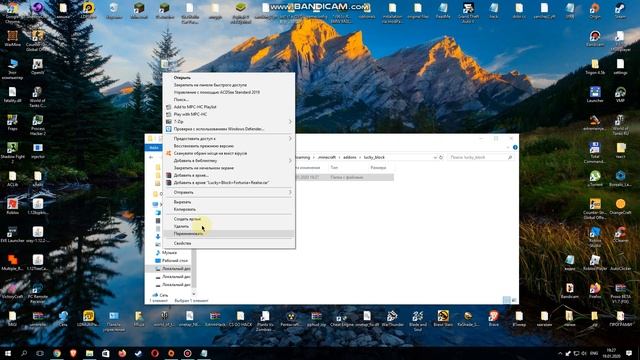Select the Shadow Fight 2 desktop icon
Viewport: 640px width, 360px height.
point(12,153)
